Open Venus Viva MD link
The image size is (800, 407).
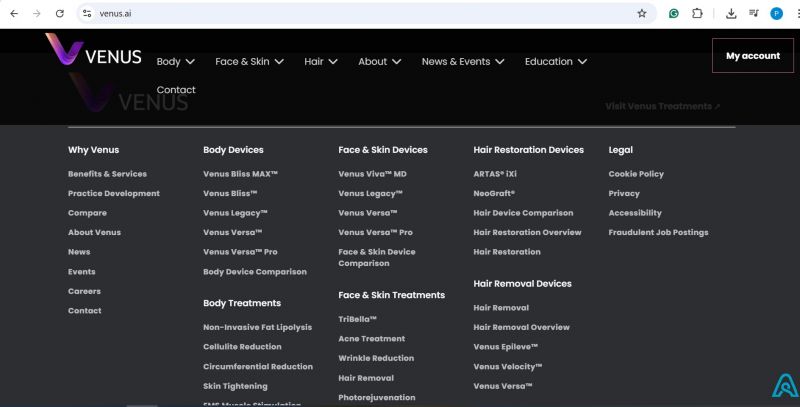coord(372,174)
